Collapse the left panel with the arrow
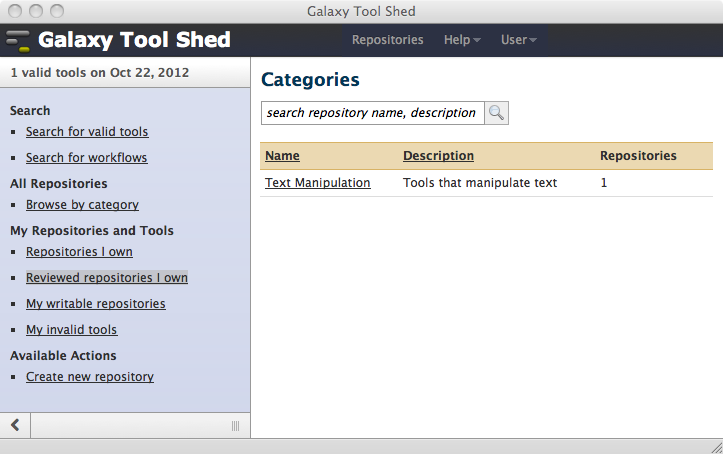This screenshot has width=723, height=454. pos(15,425)
